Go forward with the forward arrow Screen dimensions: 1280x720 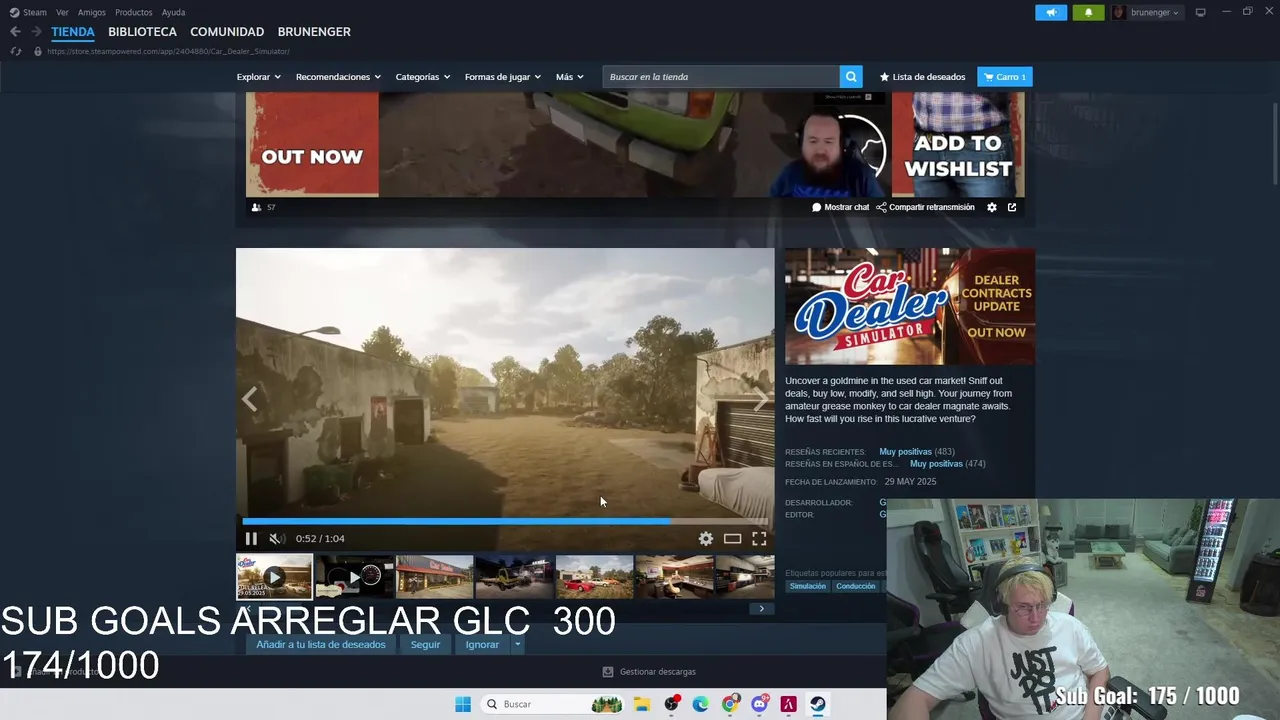click(x=36, y=32)
